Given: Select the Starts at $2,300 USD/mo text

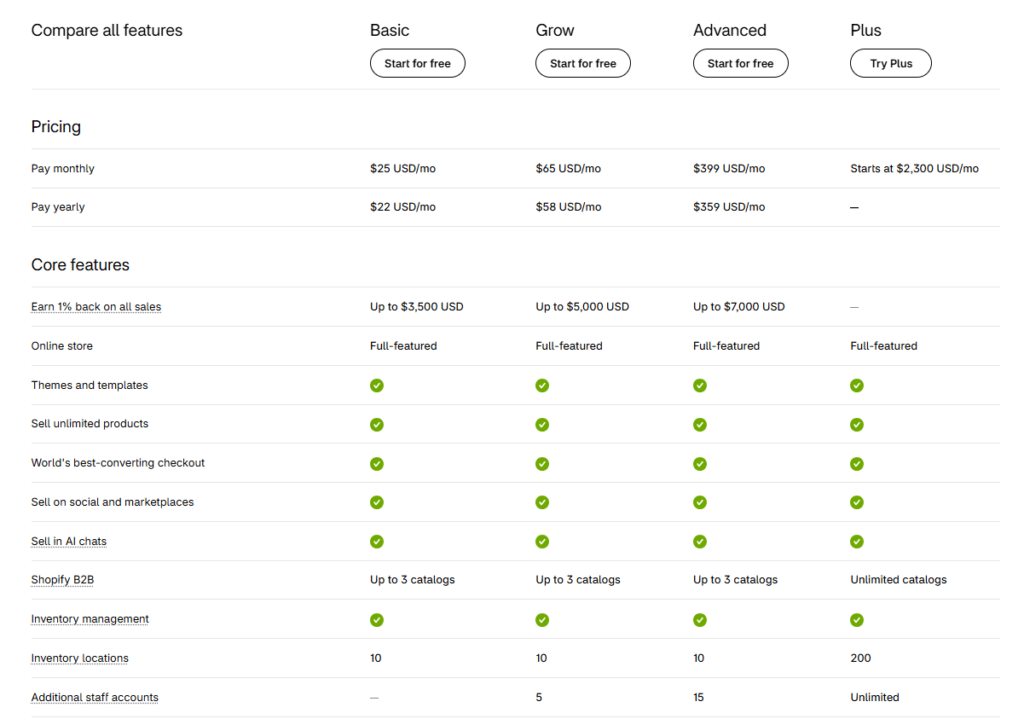Looking at the screenshot, I should (914, 168).
